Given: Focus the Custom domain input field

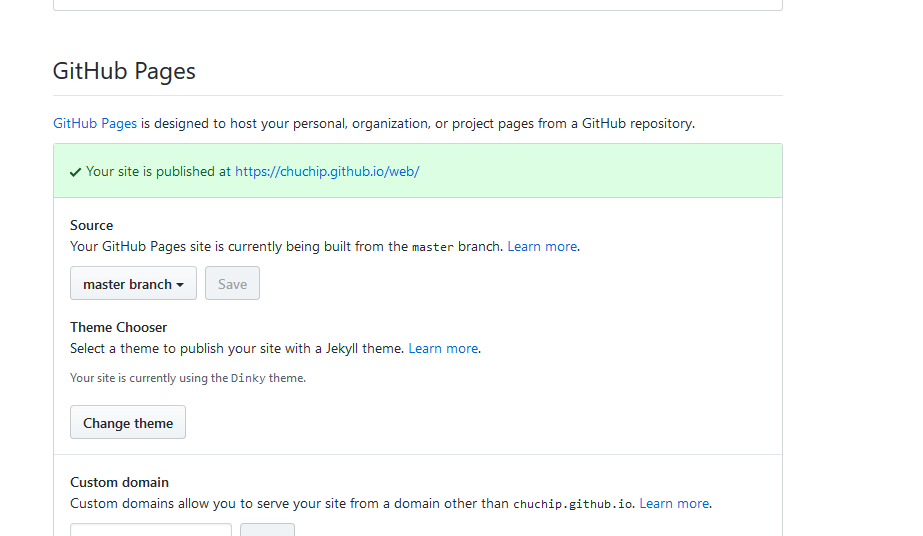Looking at the screenshot, I should pos(151,530).
